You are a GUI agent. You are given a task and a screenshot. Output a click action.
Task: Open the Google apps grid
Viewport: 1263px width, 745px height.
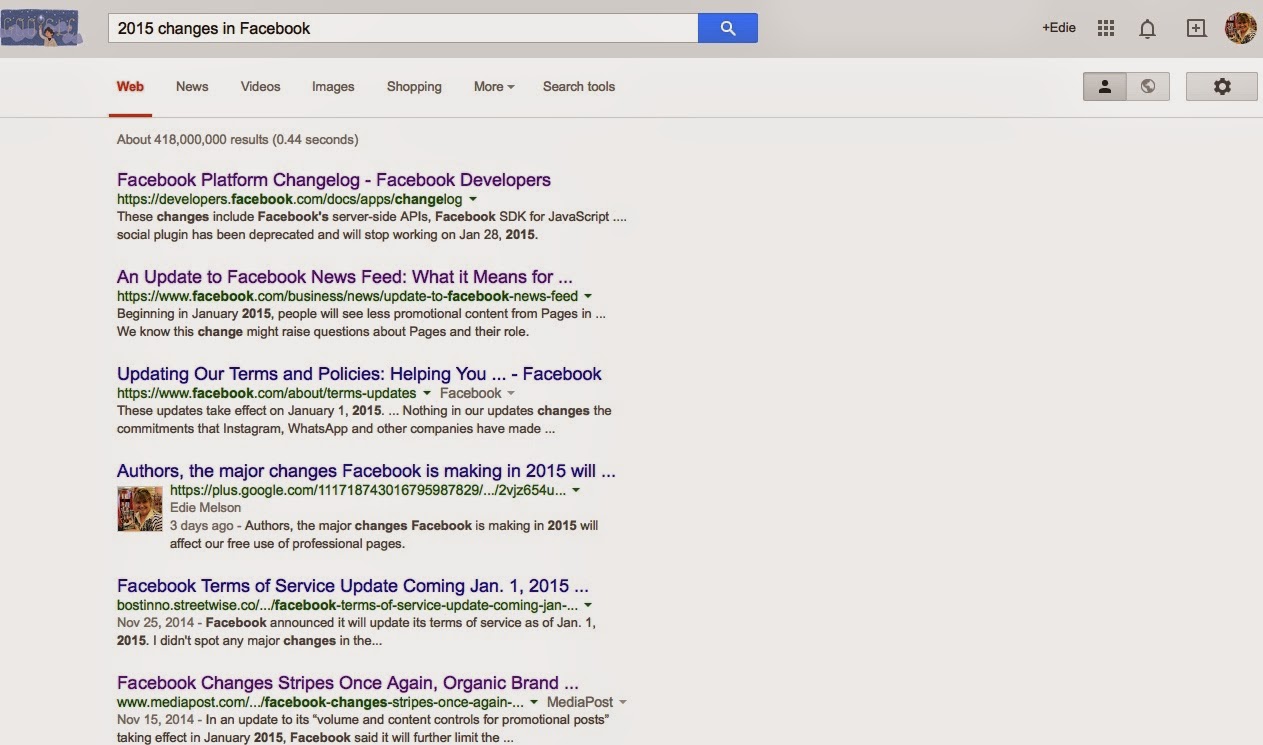[x=1106, y=28]
